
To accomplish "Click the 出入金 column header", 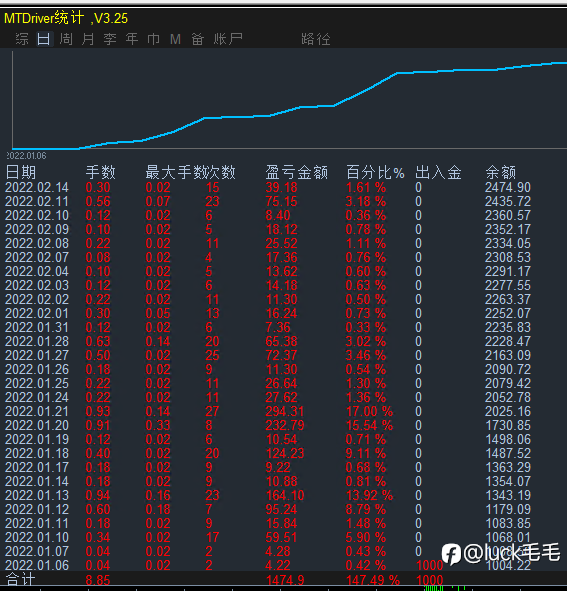I will point(438,173).
